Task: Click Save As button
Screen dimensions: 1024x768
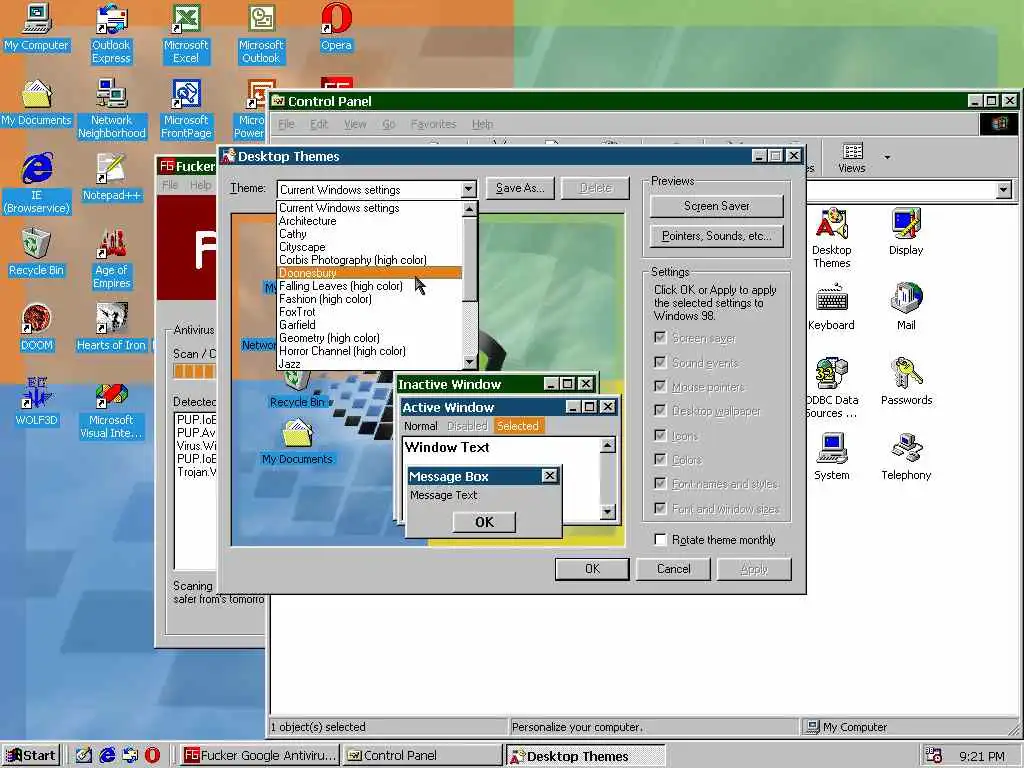Action: click(520, 188)
